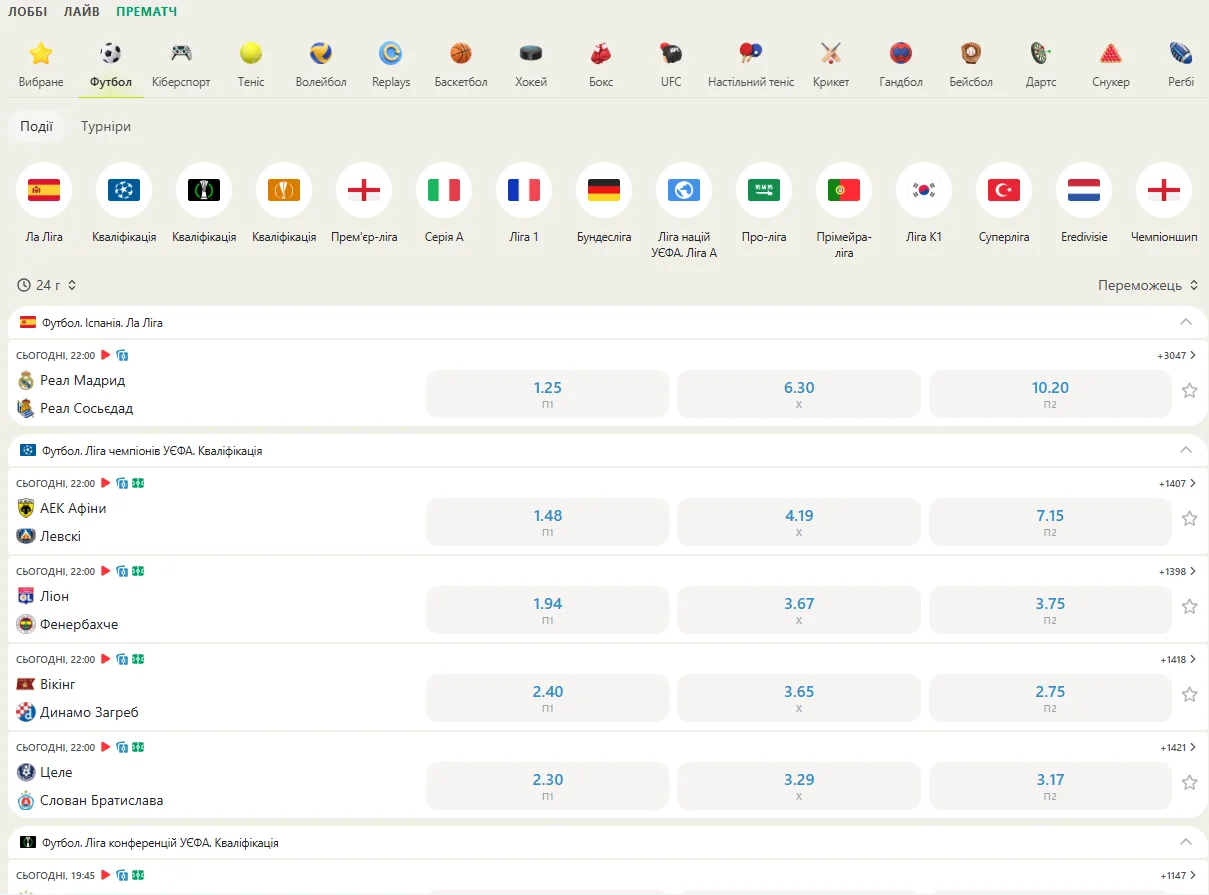
Task: Open the Бундесліга Germany flag shortcut
Action: coord(604,190)
